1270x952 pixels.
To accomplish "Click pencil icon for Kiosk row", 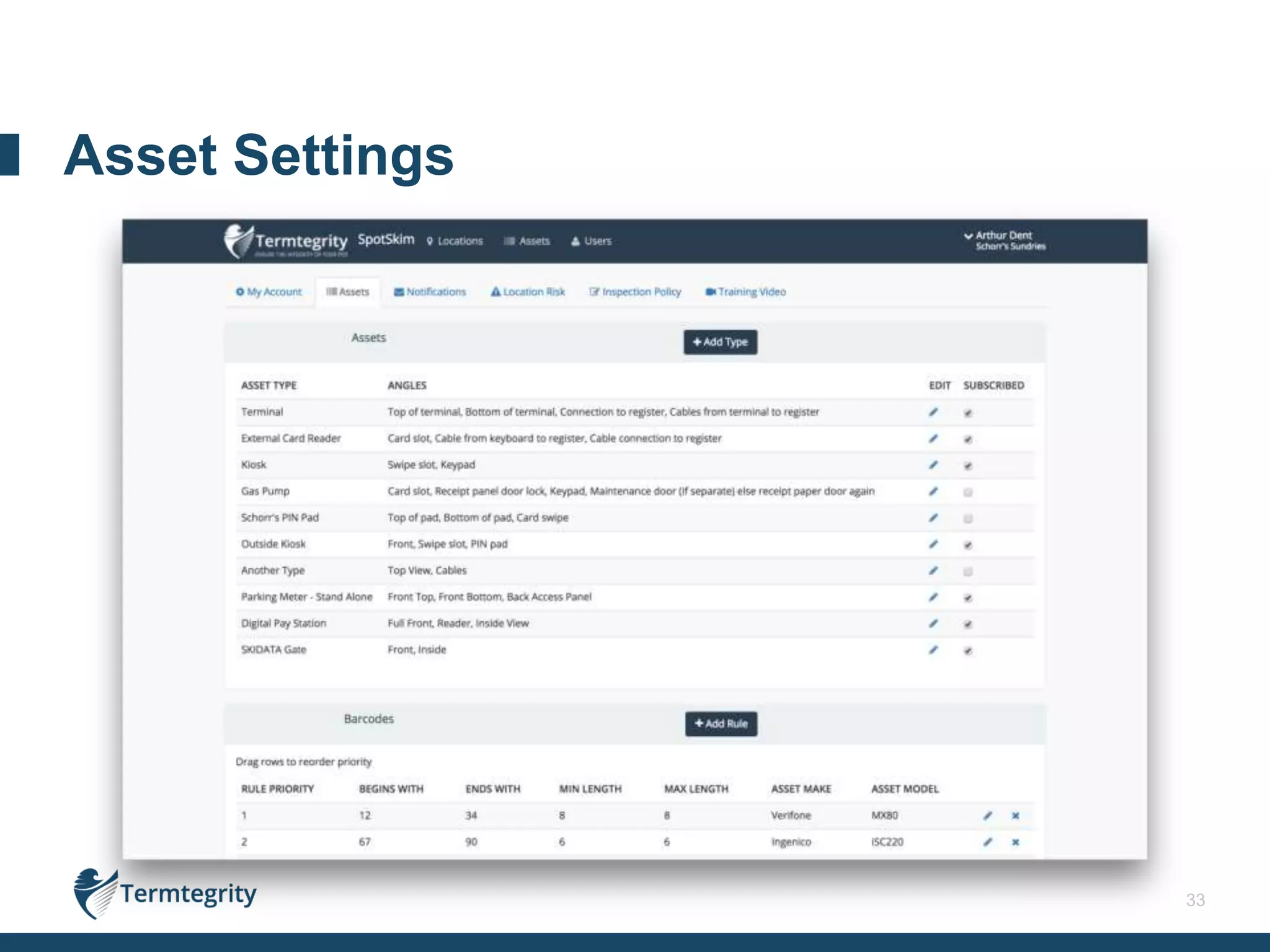I will click(933, 465).
